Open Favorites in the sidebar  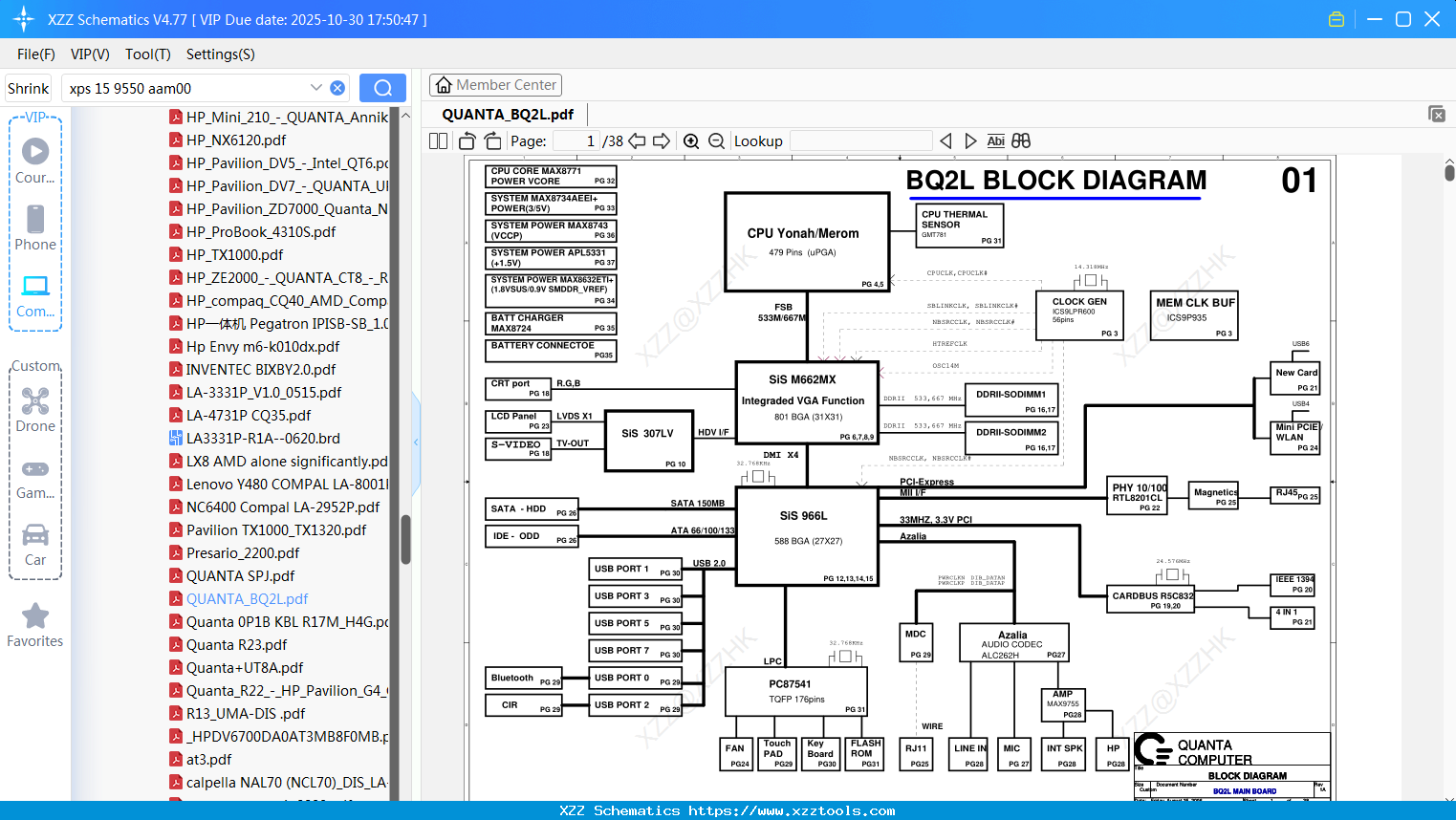click(x=35, y=626)
